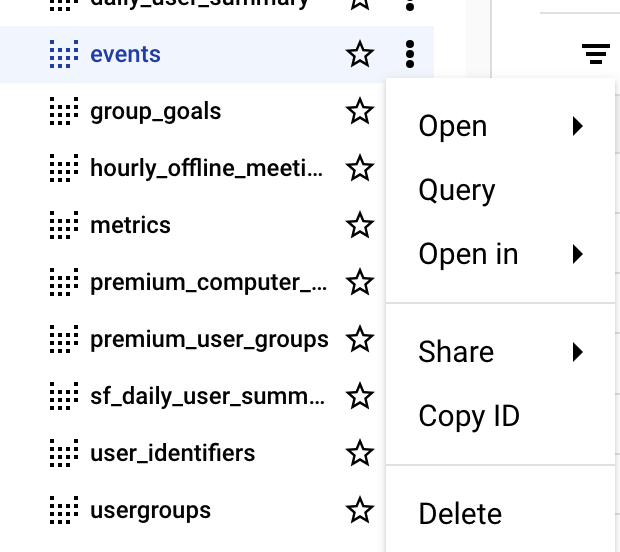Star the group_goals table
620x552 pixels.
(360, 111)
